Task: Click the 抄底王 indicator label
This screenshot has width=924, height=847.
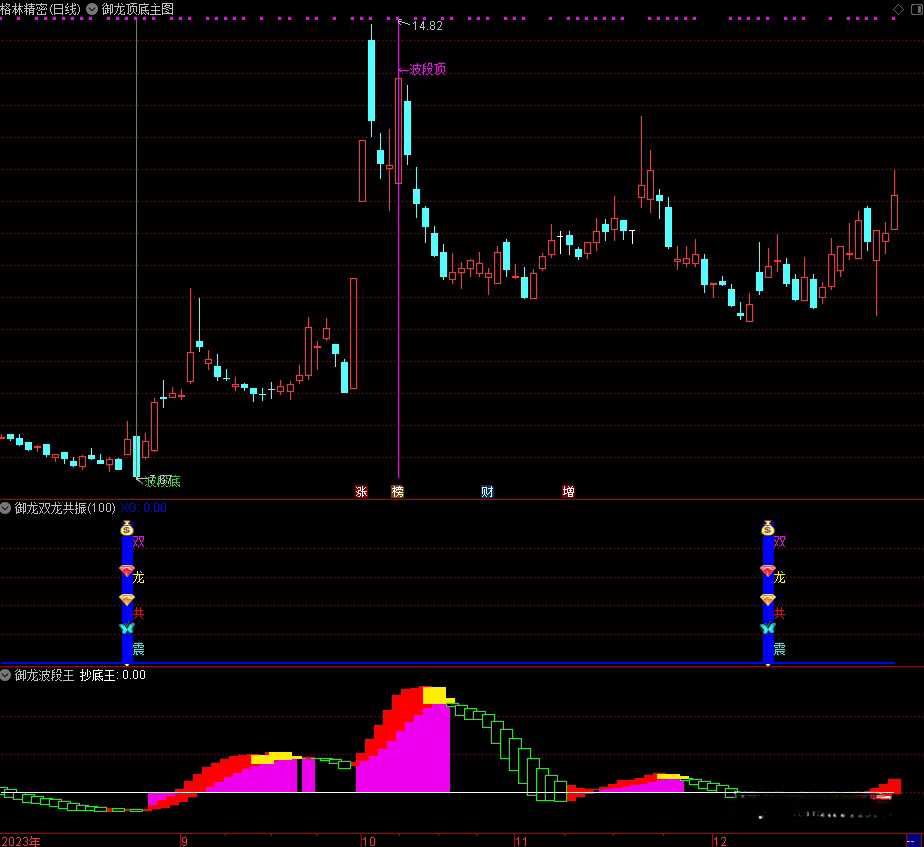Action: pos(98,675)
